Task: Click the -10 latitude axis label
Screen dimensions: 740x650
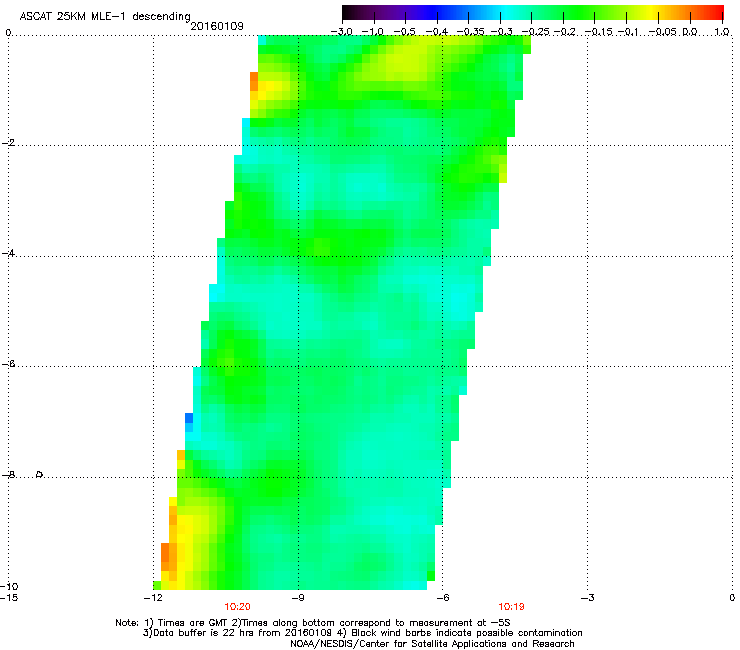Action: [9, 586]
